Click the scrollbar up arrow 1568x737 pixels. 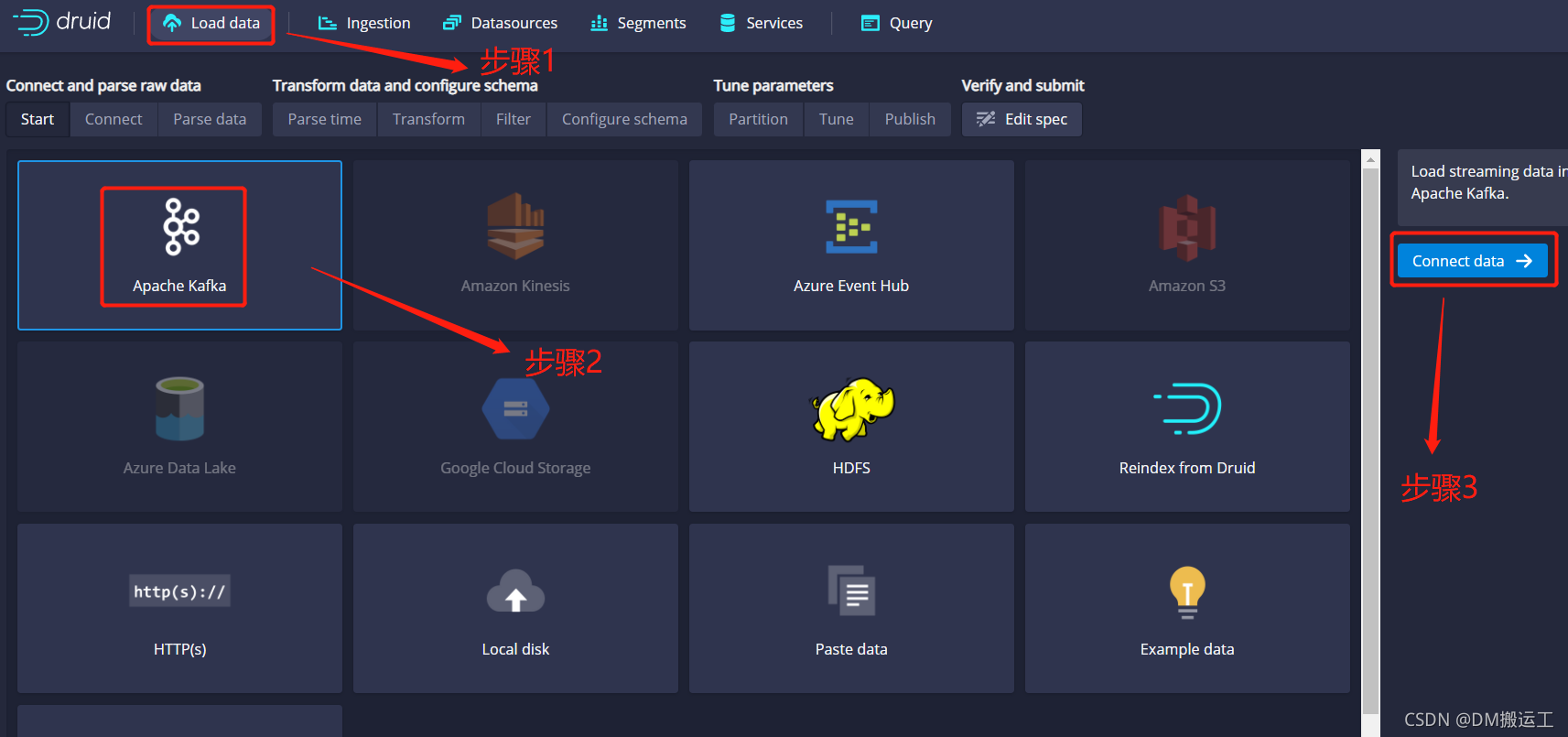coord(1370,159)
